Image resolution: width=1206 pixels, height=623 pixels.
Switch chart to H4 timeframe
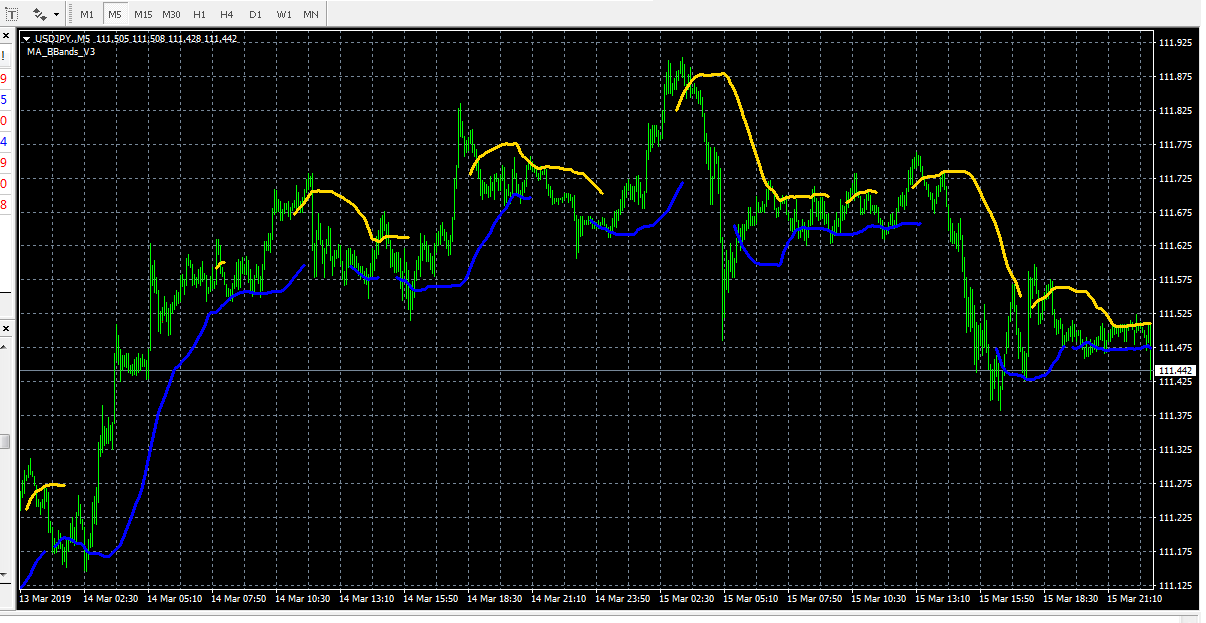(x=227, y=15)
